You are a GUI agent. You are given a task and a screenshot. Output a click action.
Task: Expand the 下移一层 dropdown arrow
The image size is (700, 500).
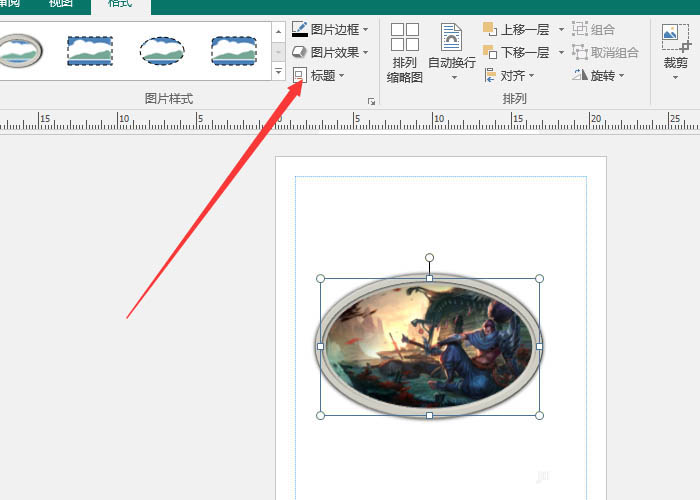pyautogui.click(x=561, y=53)
